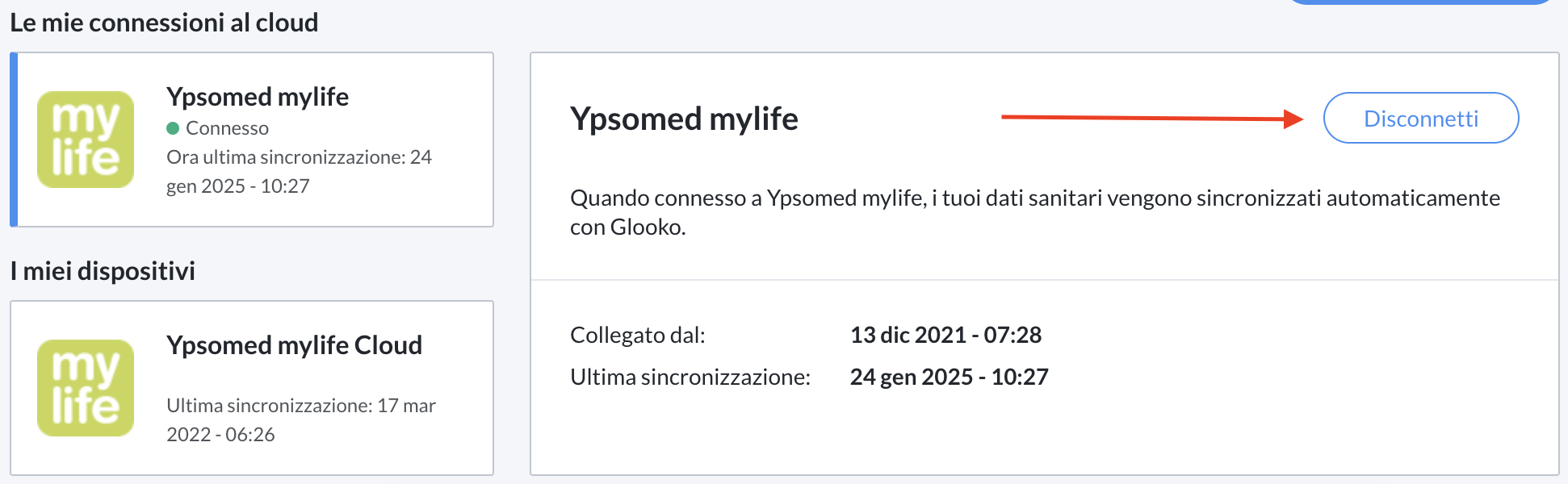Screen dimensions: 1568x484
Task: Open the Ypsomed mylife Cloud device title
Action: click(x=294, y=345)
